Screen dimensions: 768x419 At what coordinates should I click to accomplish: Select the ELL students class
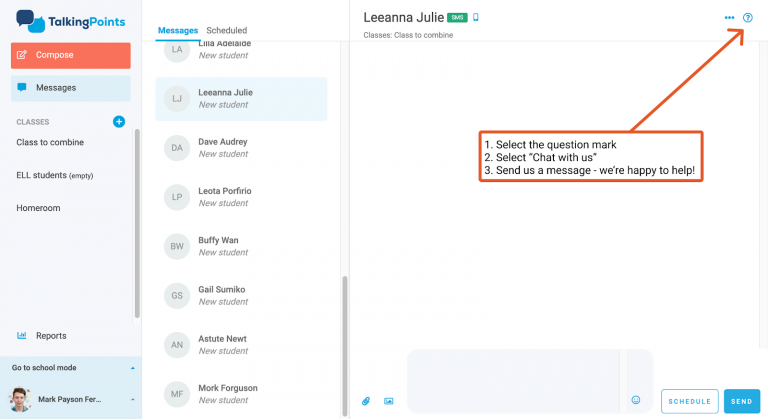click(x=55, y=175)
